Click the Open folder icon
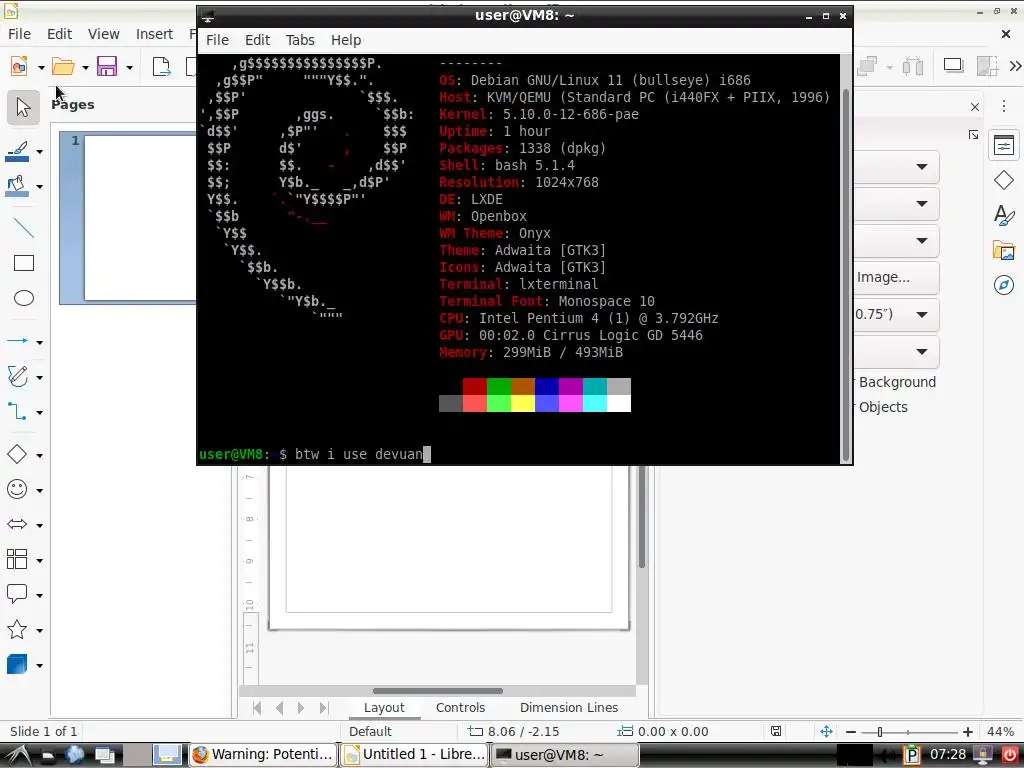 pos(63,67)
